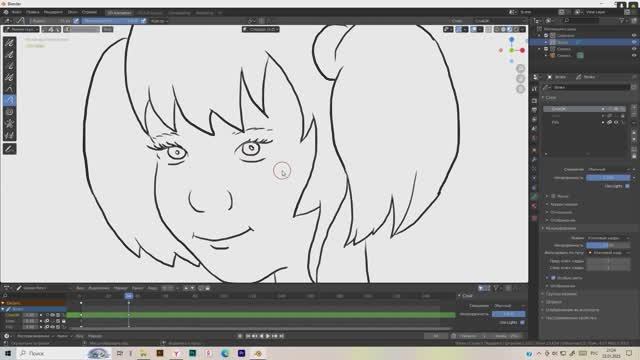
Task: Open the Render menu
Action: pos(53,12)
